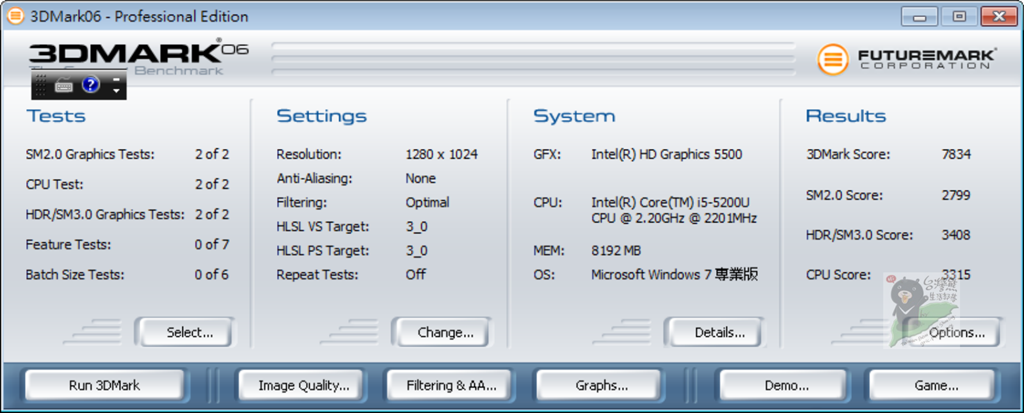Close the 3DMark06 window
1024x413 pixels.
click(x=999, y=16)
